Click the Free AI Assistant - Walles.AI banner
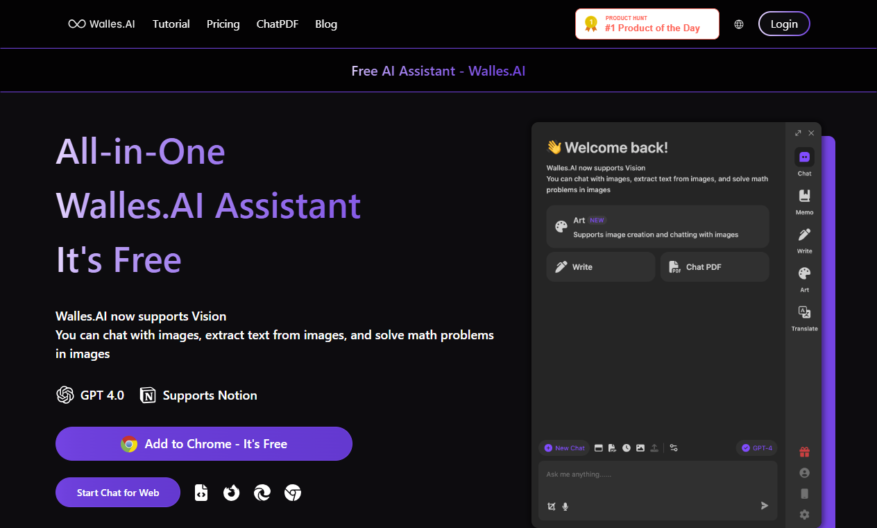This screenshot has width=877, height=528. pyautogui.click(x=438, y=71)
